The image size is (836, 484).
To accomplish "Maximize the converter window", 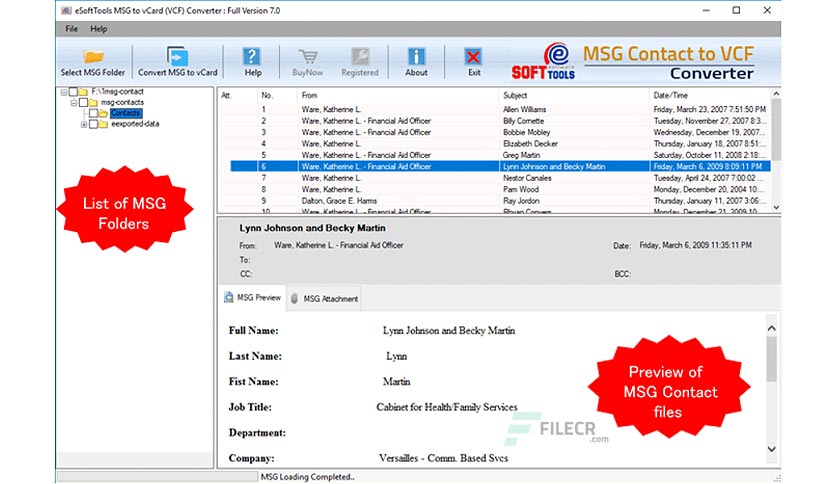I will coord(736,10).
